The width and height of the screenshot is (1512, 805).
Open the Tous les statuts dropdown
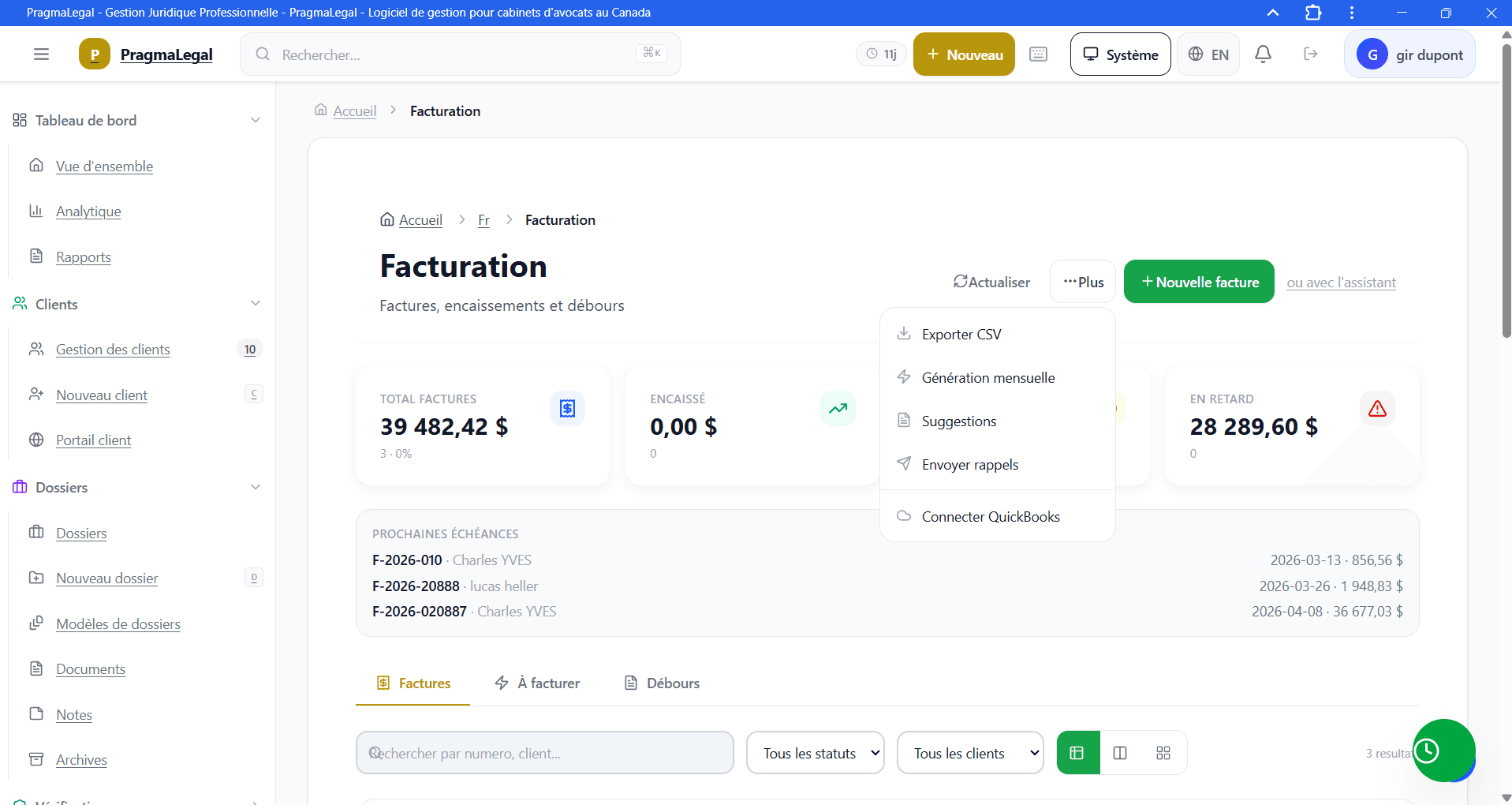pos(816,753)
